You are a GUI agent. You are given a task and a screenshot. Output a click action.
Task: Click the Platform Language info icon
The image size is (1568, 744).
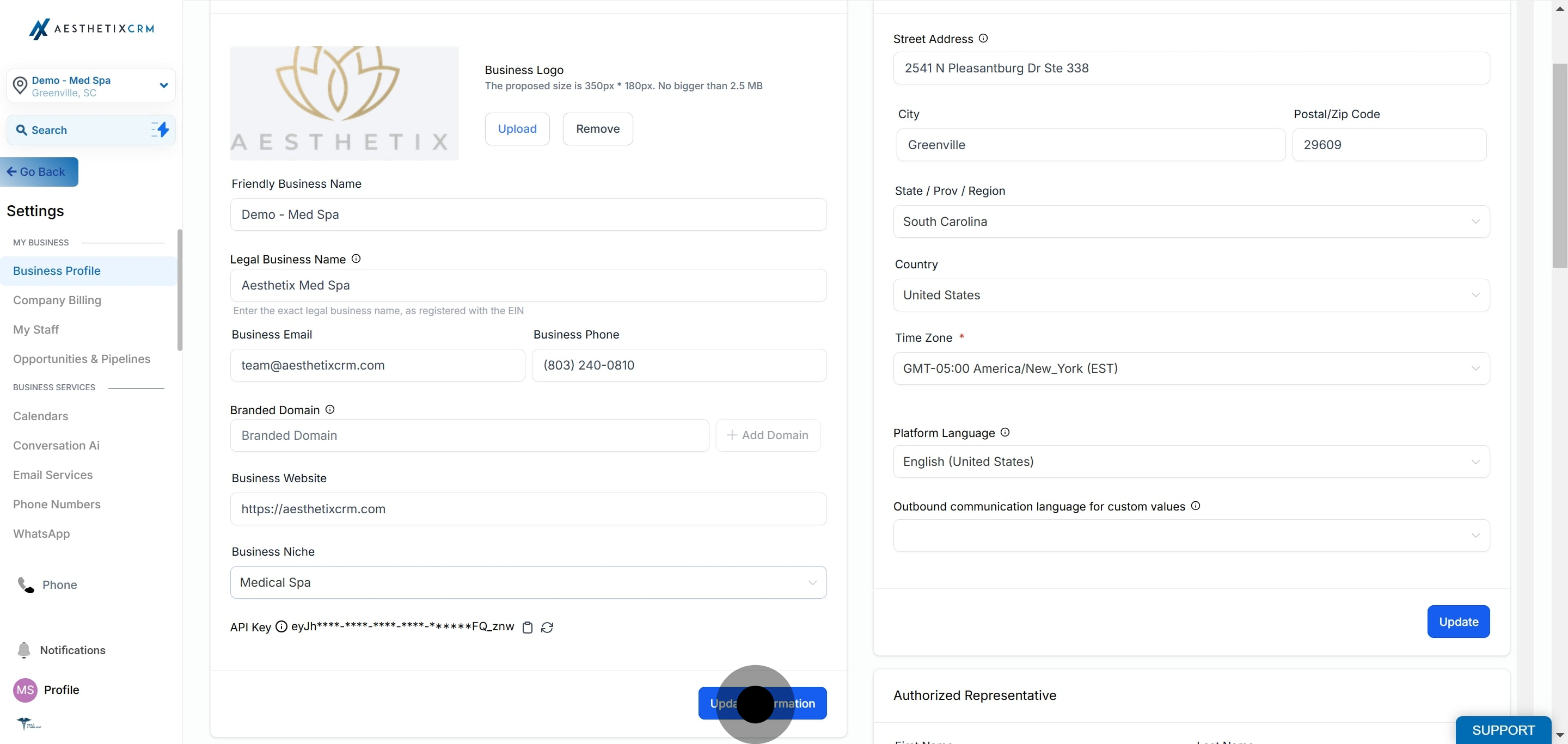click(x=1004, y=433)
